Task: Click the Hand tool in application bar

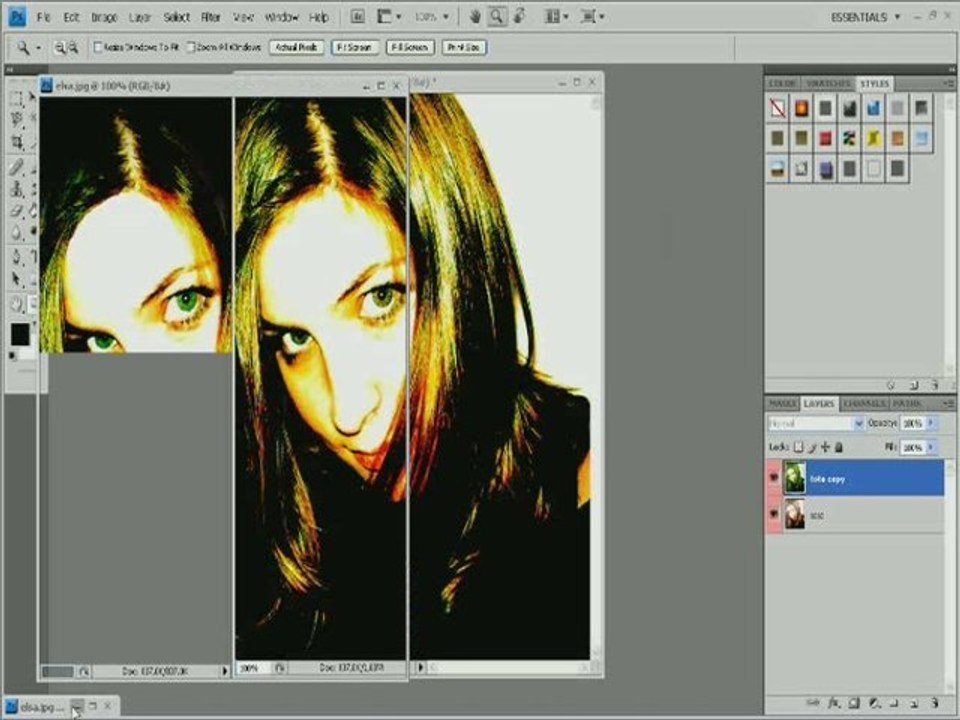Action: [x=475, y=17]
